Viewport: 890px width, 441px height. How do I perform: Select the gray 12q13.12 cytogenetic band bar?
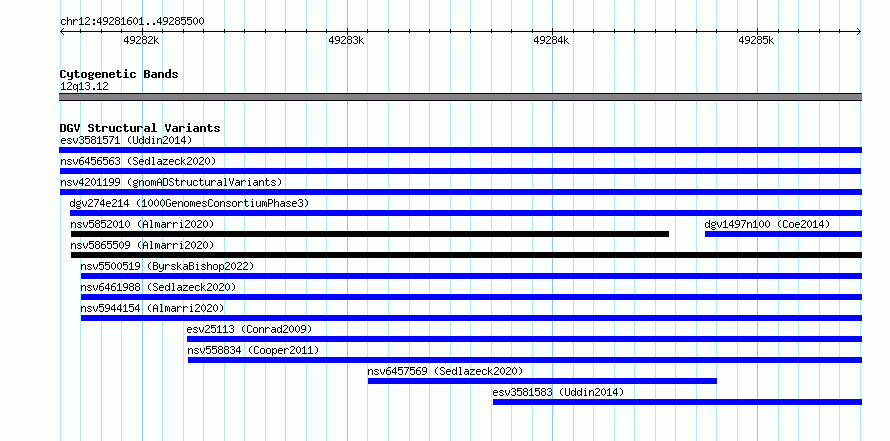(x=460, y=97)
